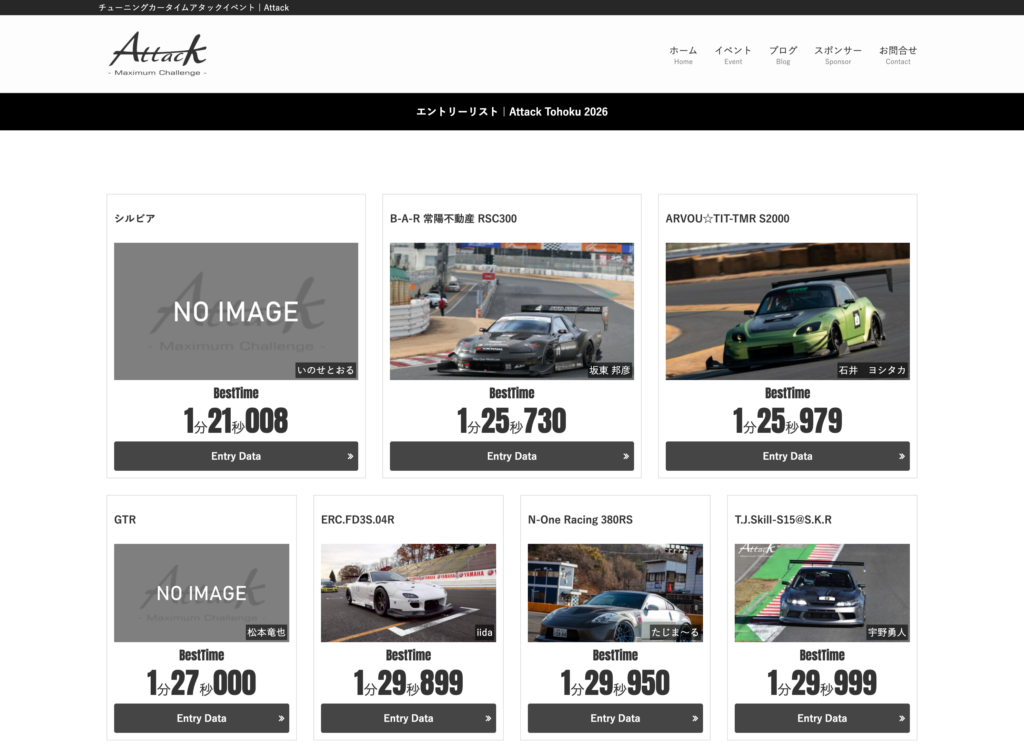Image resolution: width=1024 pixels, height=747 pixels.
Task: Select the N-One Racing 380RS car image
Action: click(x=615, y=592)
